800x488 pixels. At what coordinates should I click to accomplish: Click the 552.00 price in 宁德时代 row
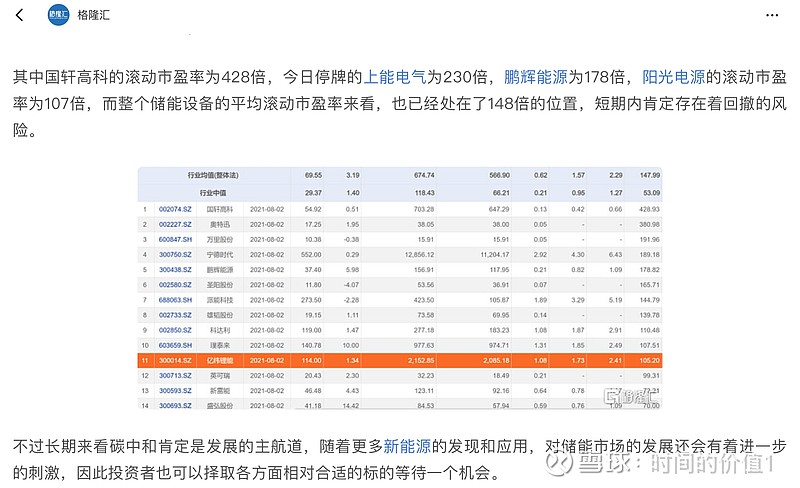pos(311,255)
